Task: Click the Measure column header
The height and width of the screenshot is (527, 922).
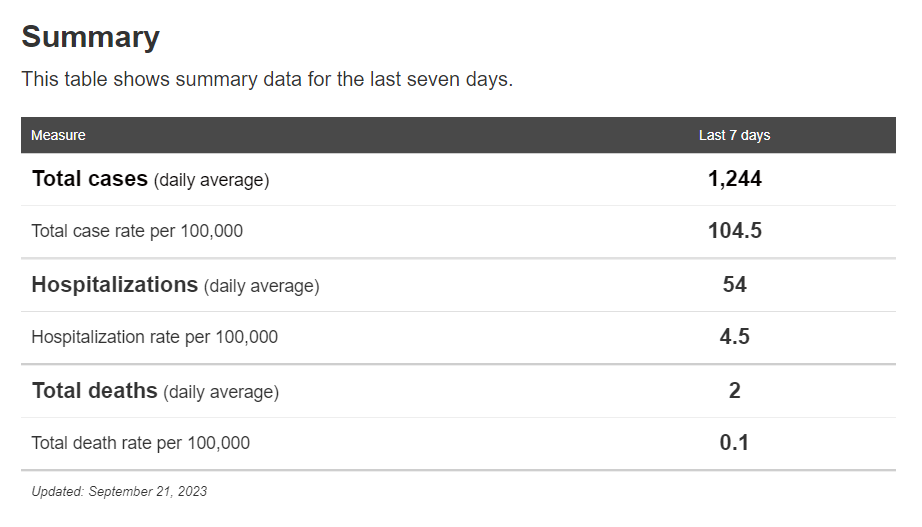Action: coord(58,135)
